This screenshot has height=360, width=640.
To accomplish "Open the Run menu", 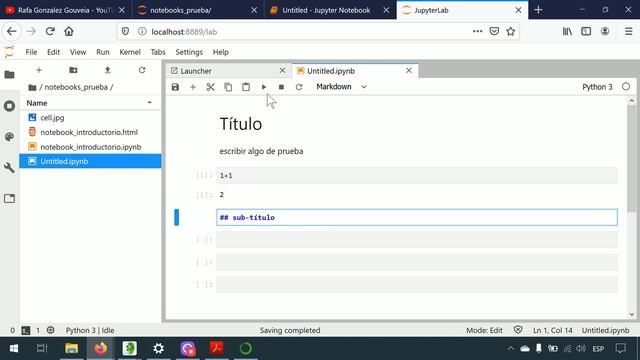I will (102, 52).
